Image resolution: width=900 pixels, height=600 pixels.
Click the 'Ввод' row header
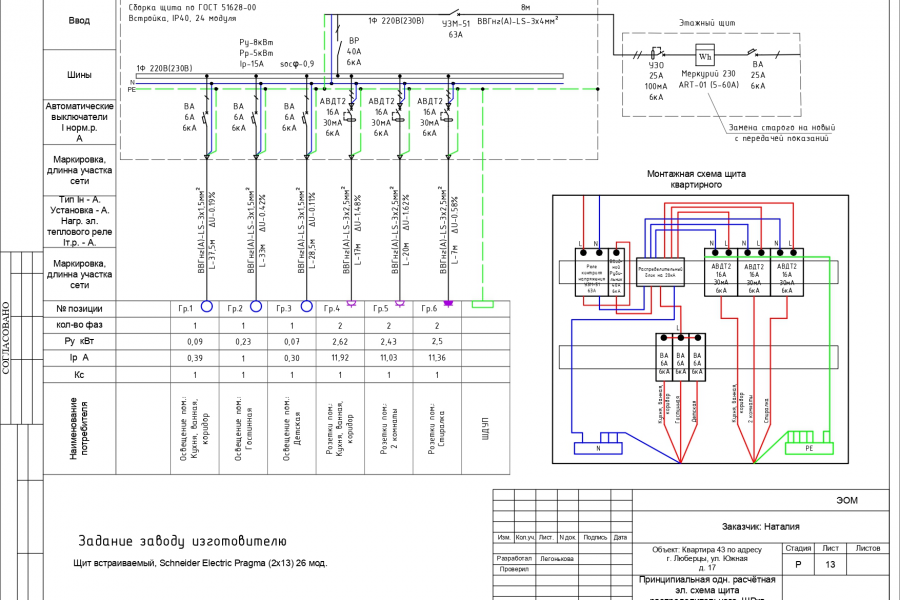click(79, 21)
